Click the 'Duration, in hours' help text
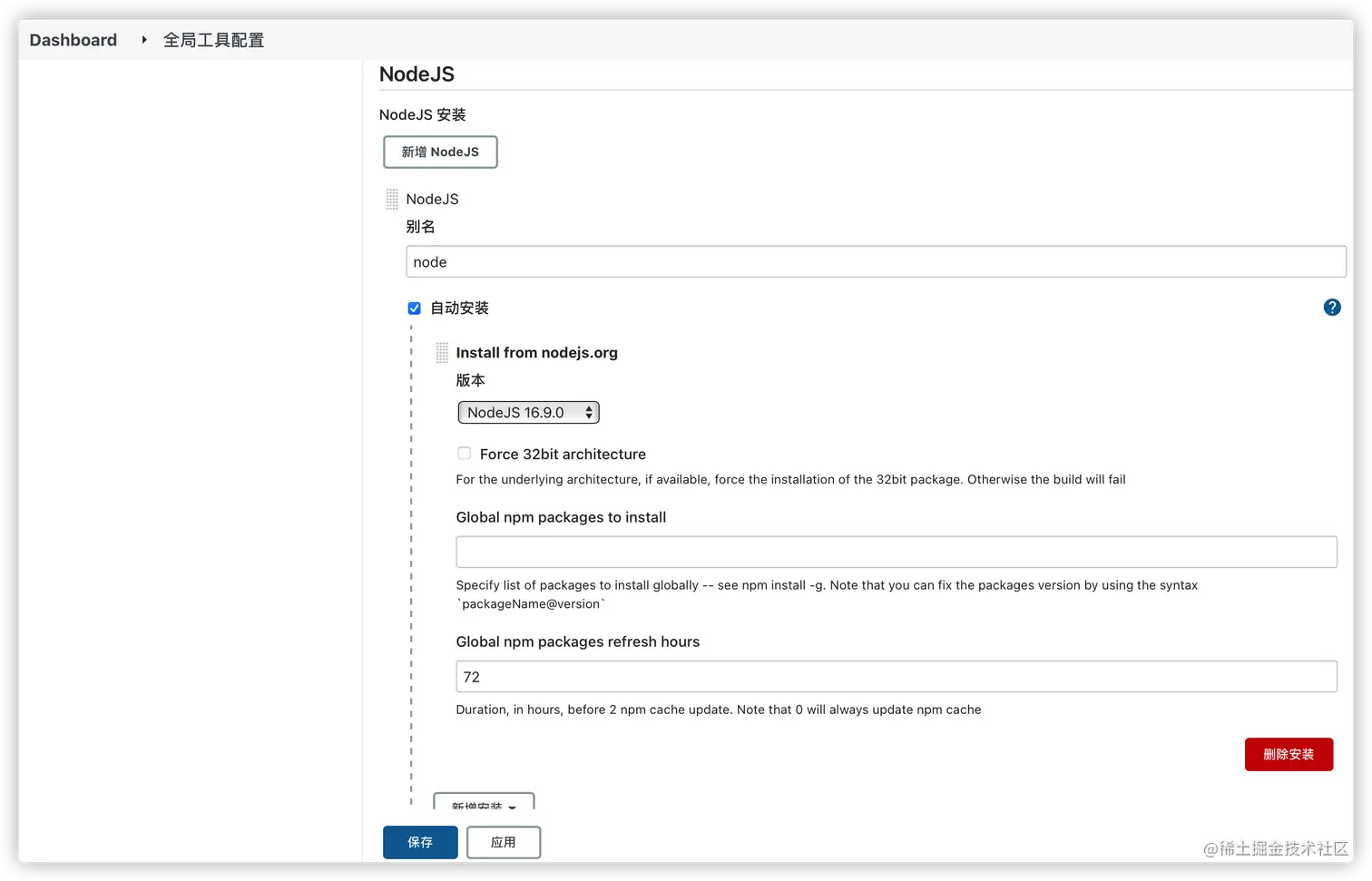 719,710
